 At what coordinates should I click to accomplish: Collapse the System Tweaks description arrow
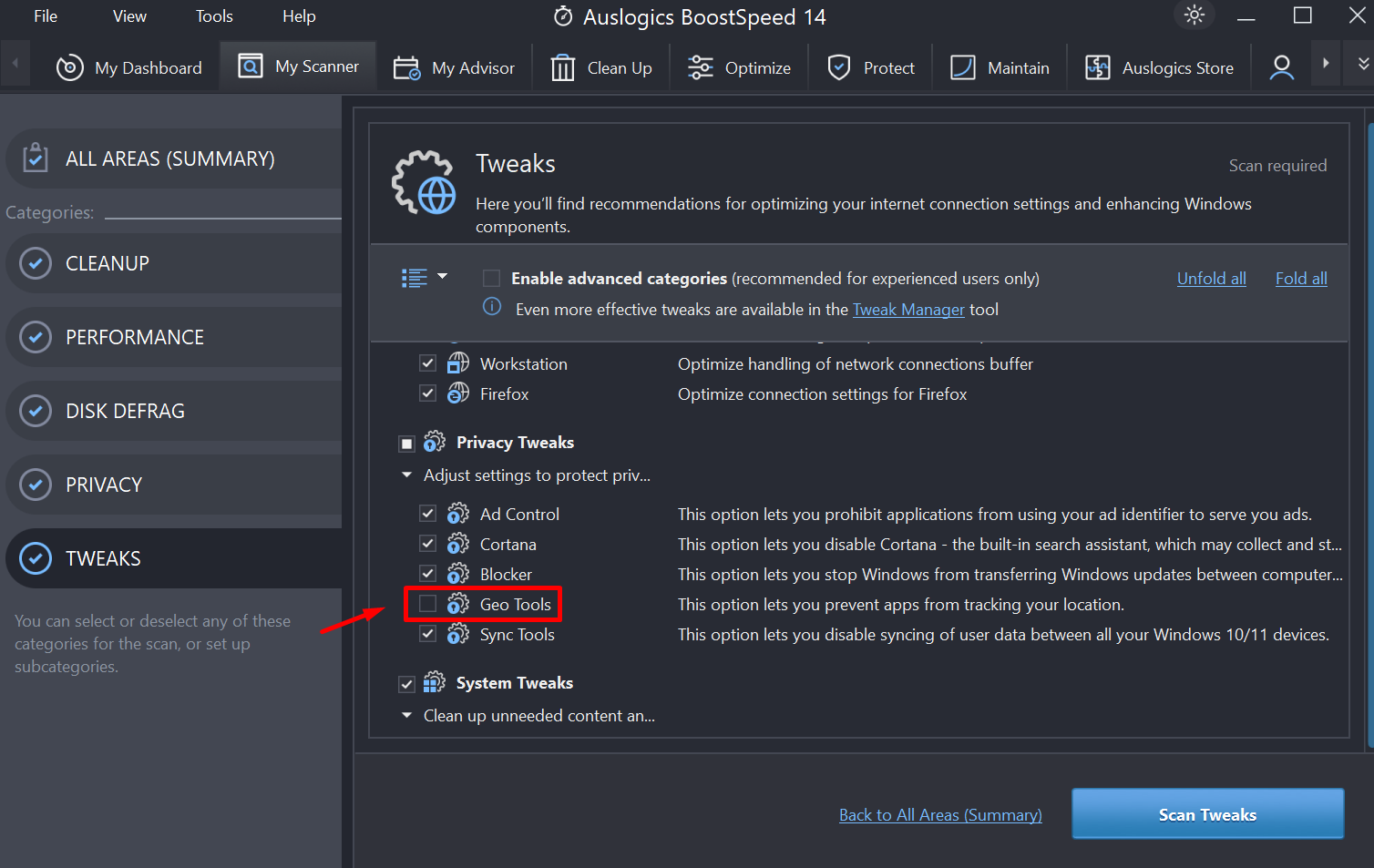pos(406,716)
